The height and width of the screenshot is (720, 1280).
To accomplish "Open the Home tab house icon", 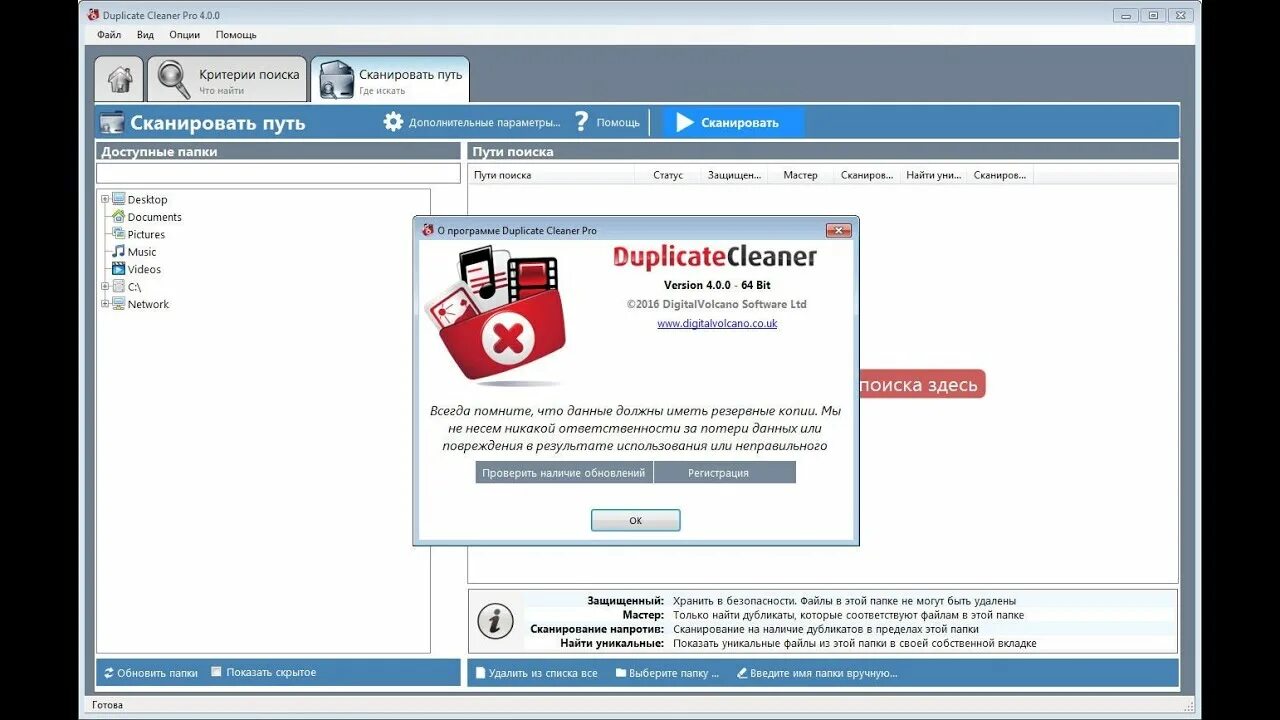I will (x=120, y=80).
